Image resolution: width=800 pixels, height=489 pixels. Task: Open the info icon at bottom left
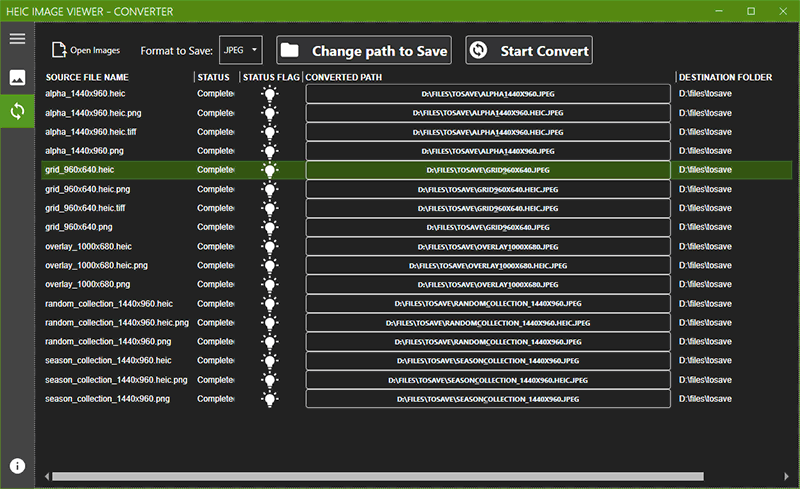tap(17, 466)
